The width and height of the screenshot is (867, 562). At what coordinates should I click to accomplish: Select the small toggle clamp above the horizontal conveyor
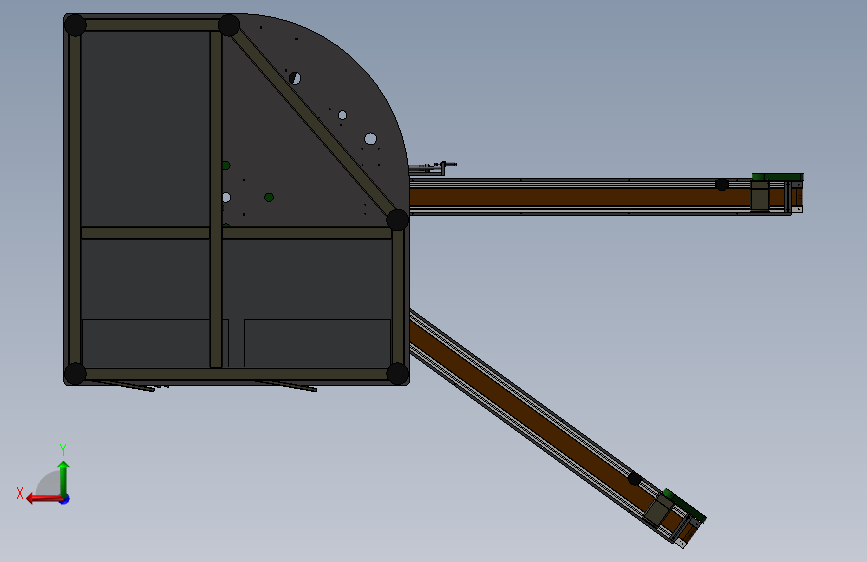coord(434,168)
